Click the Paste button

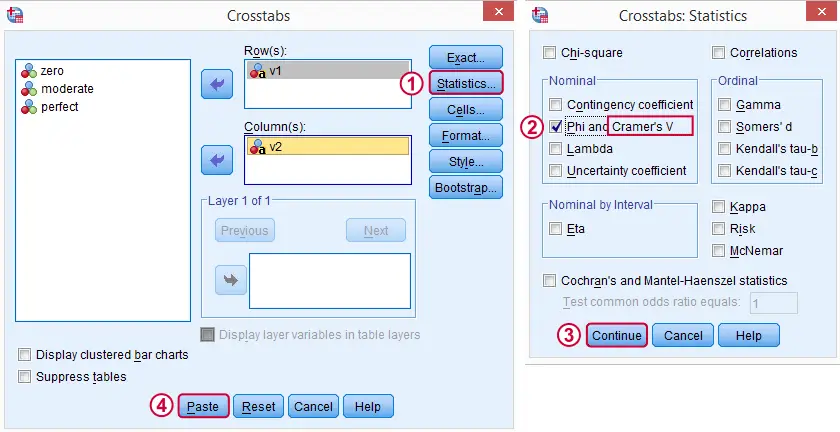tap(204, 407)
